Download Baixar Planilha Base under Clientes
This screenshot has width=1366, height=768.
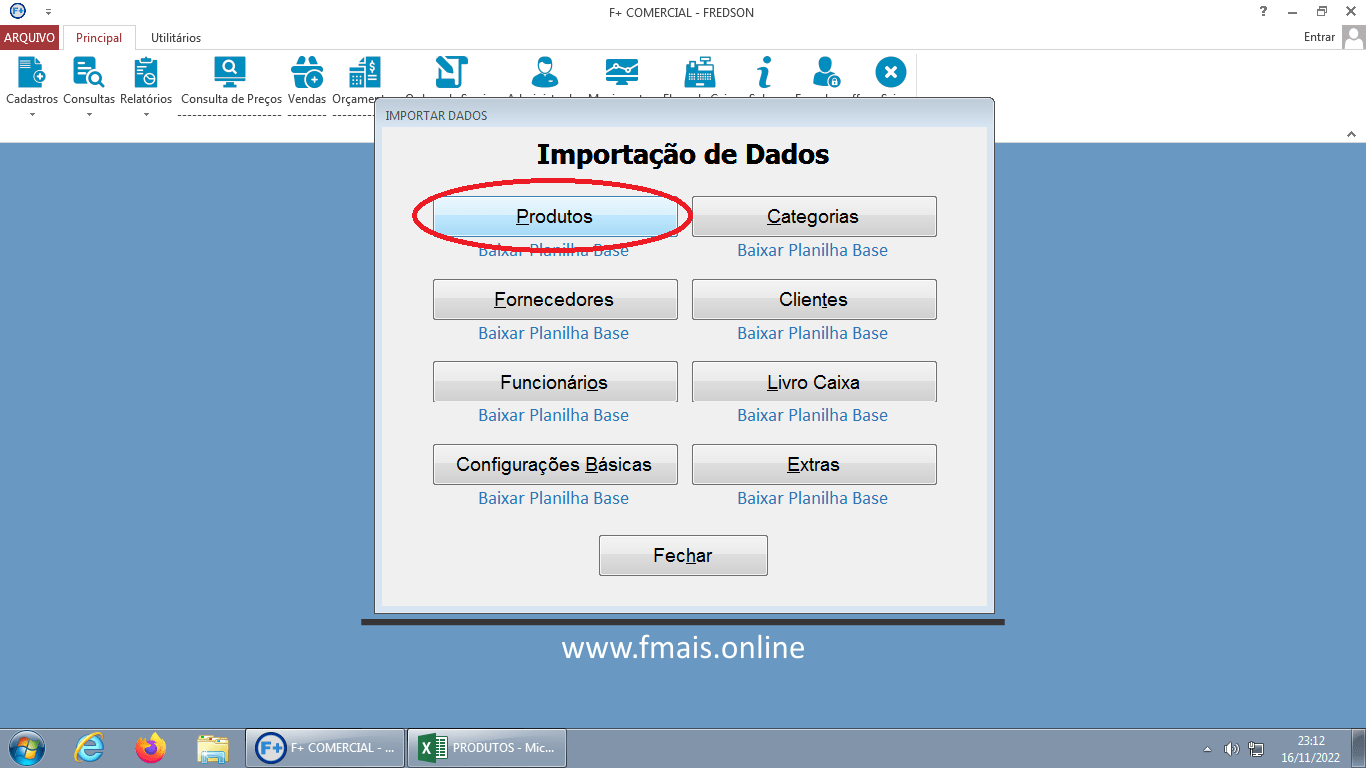pyautogui.click(x=813, y=333)
